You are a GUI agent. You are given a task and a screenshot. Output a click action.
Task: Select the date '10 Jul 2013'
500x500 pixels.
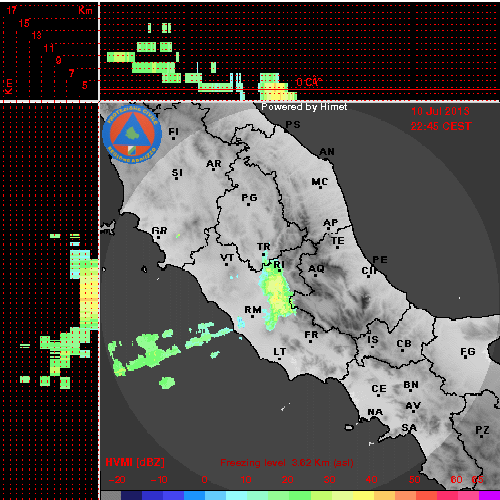point(440,111)
